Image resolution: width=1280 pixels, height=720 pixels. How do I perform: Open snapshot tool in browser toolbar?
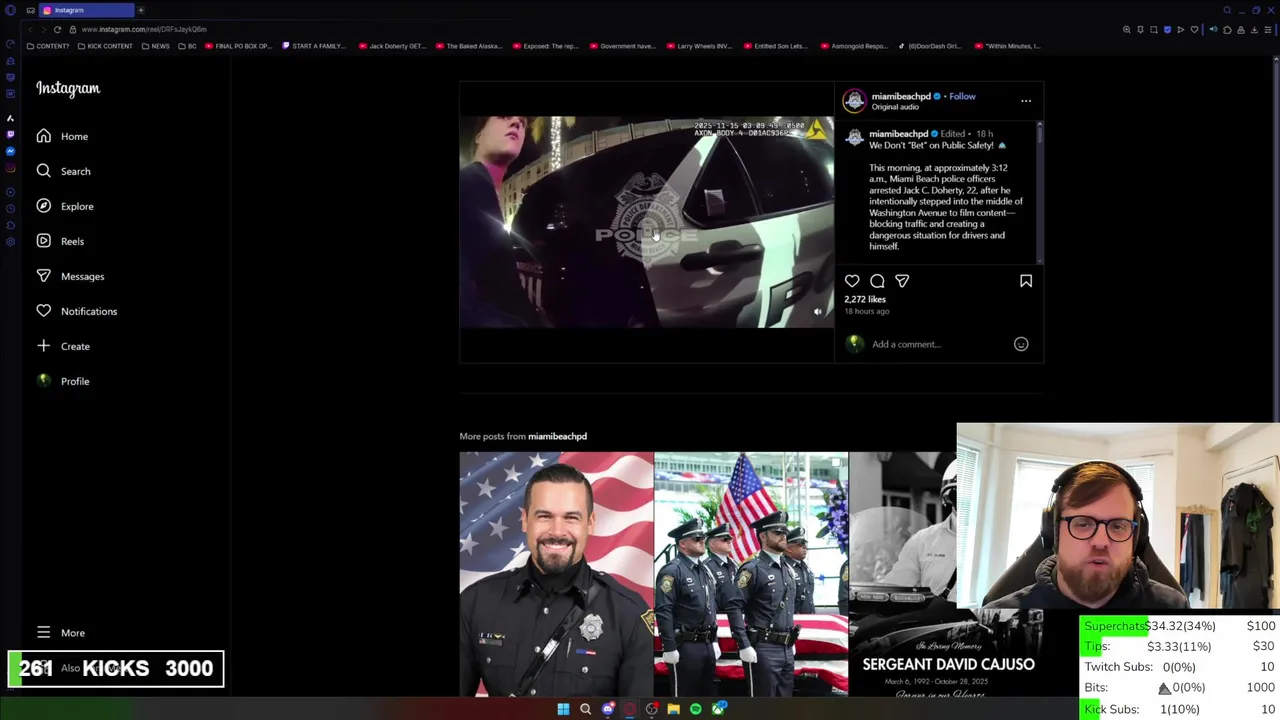pos(1154,30)
